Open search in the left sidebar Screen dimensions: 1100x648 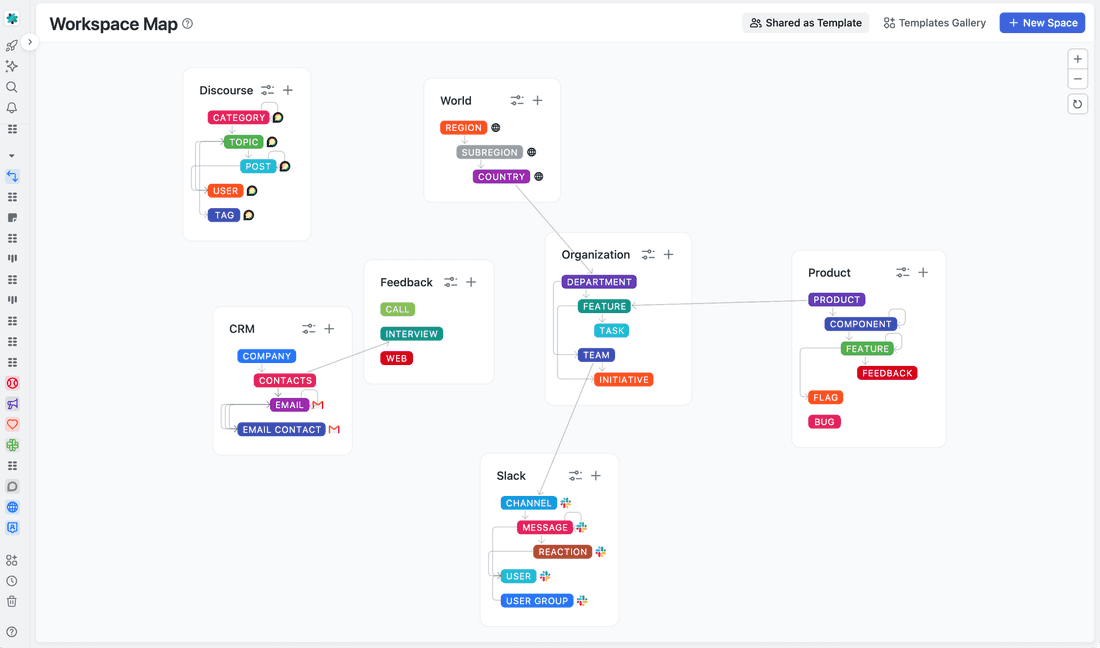tap(13, 87)
